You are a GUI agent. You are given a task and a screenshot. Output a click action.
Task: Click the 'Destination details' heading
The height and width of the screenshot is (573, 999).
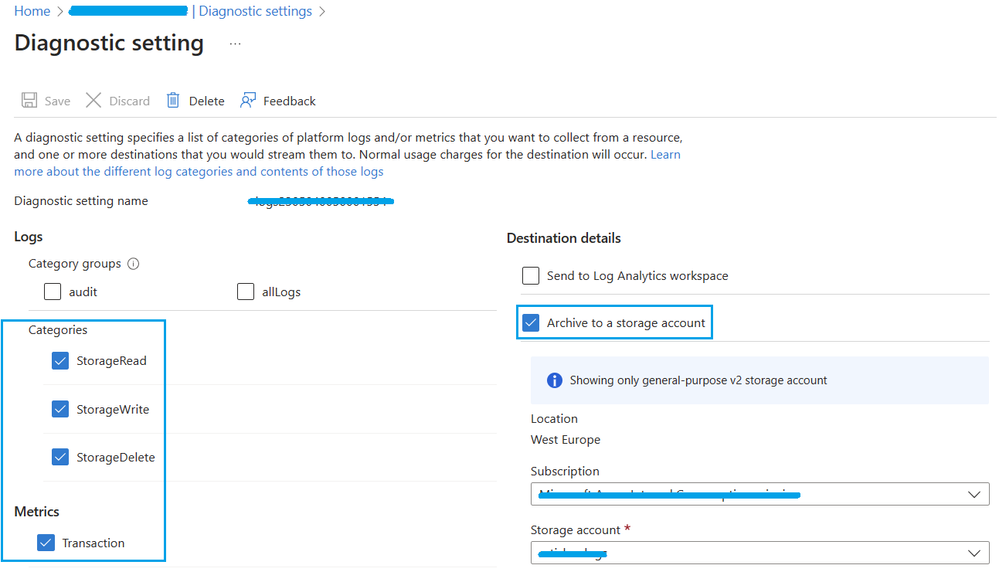tap(563, 238)
